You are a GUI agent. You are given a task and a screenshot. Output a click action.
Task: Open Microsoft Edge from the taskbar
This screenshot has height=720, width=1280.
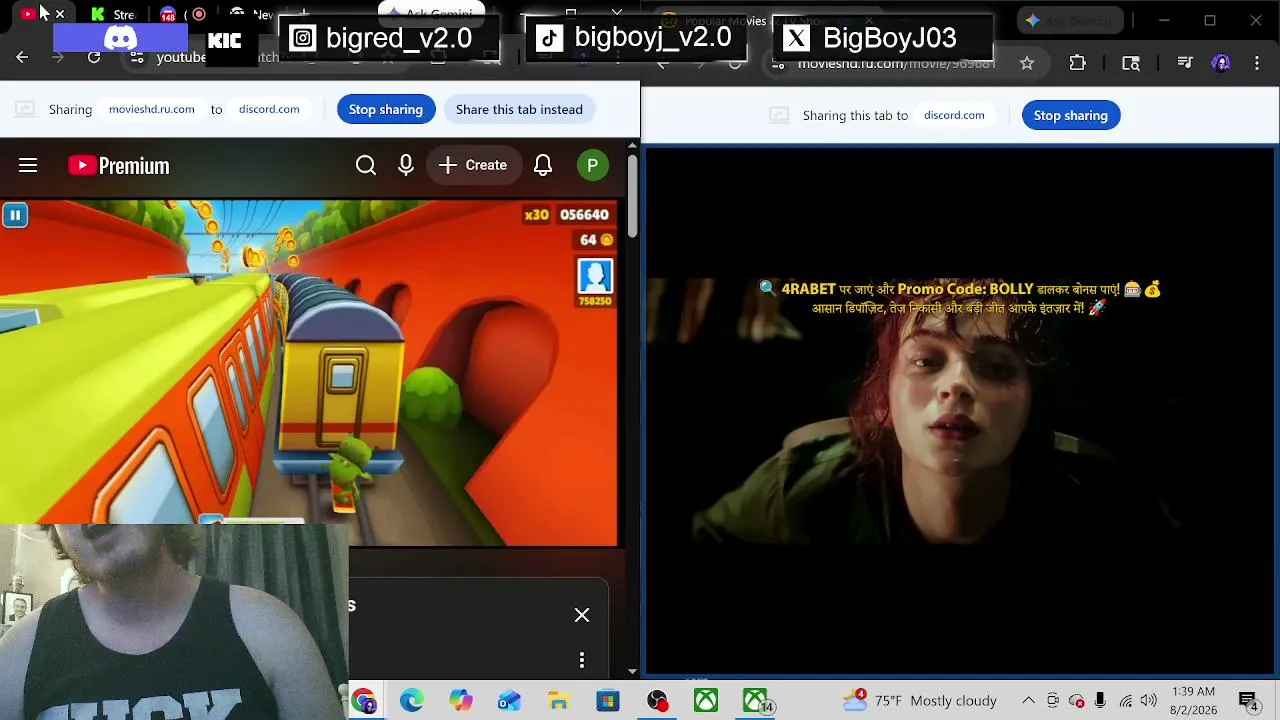412,701
